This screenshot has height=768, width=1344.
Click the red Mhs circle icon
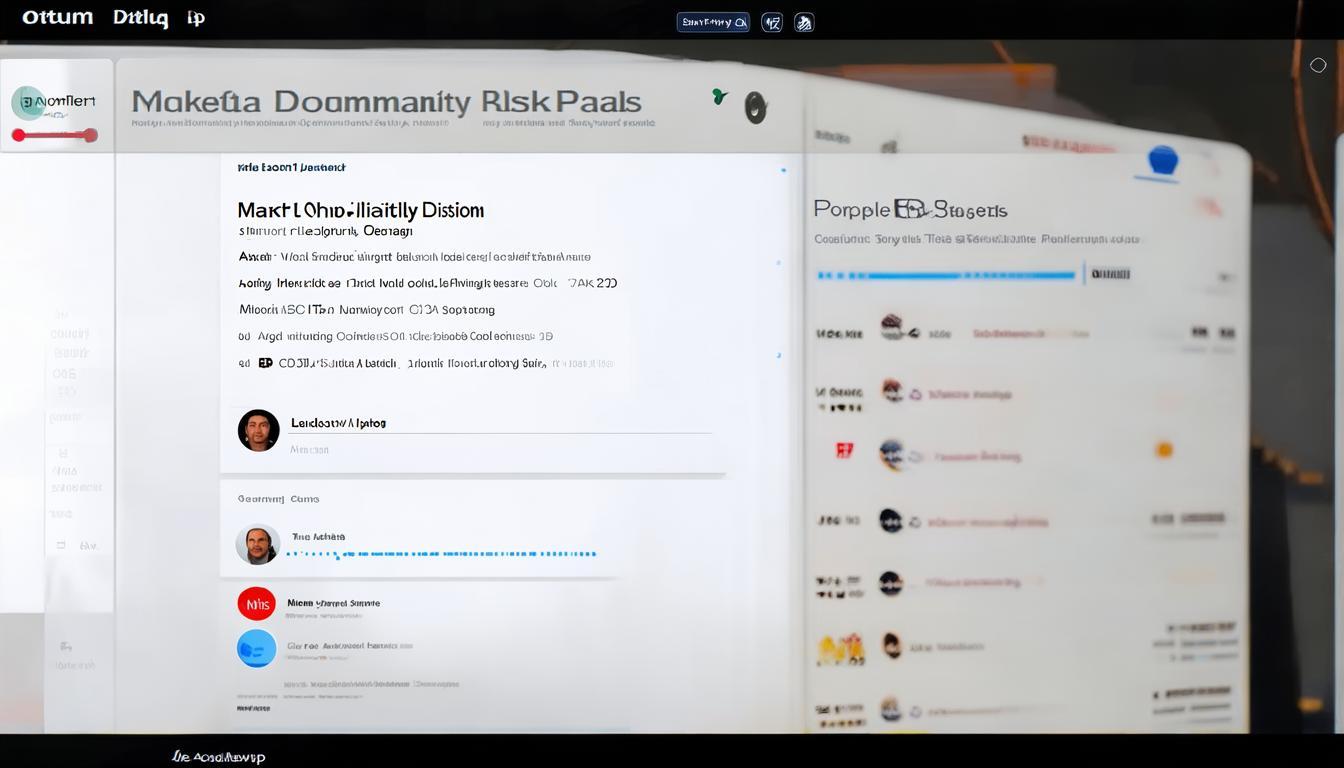pos(256,604)
